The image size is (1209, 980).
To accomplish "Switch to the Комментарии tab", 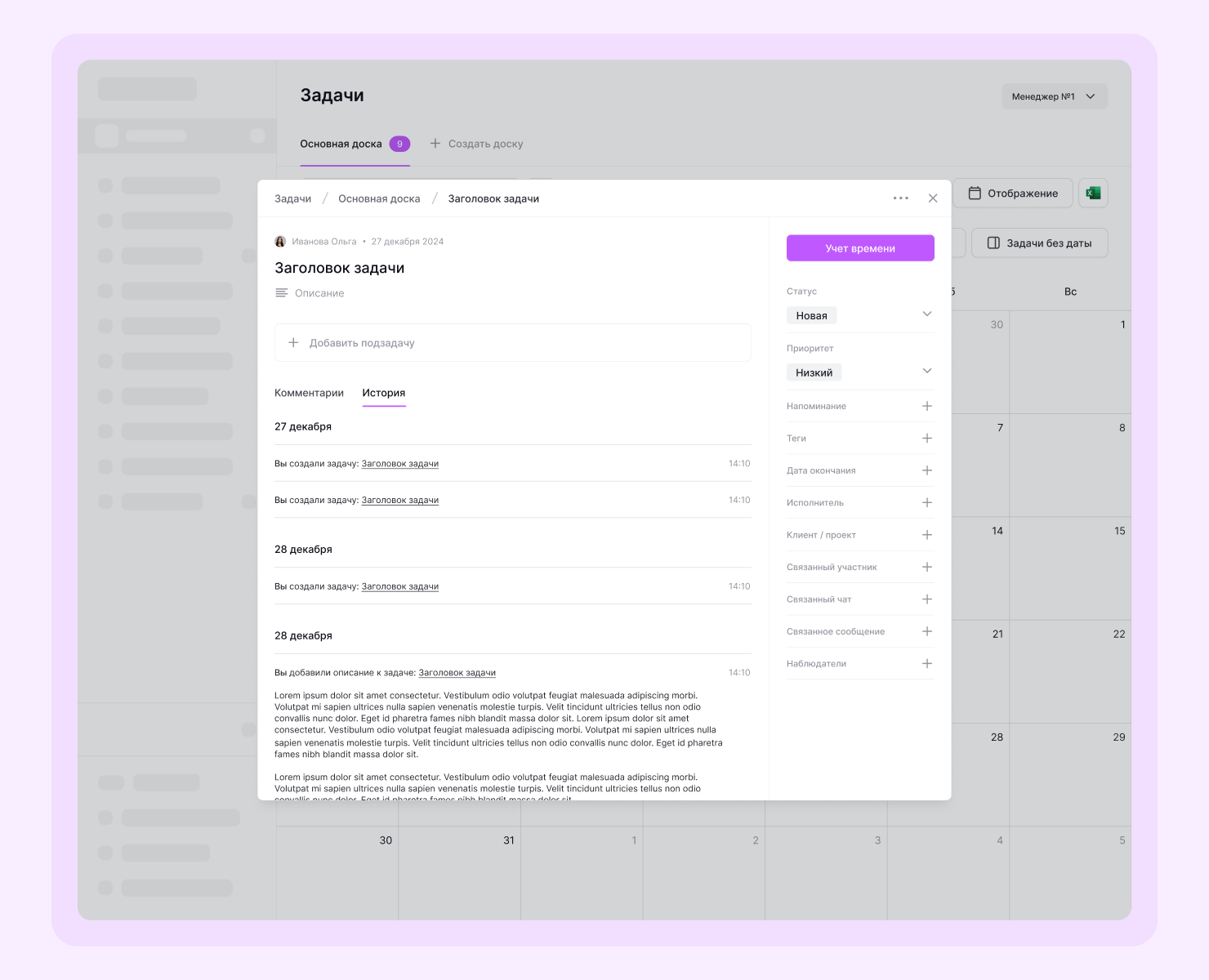I will pyautogui.click(x=309, y=393).
